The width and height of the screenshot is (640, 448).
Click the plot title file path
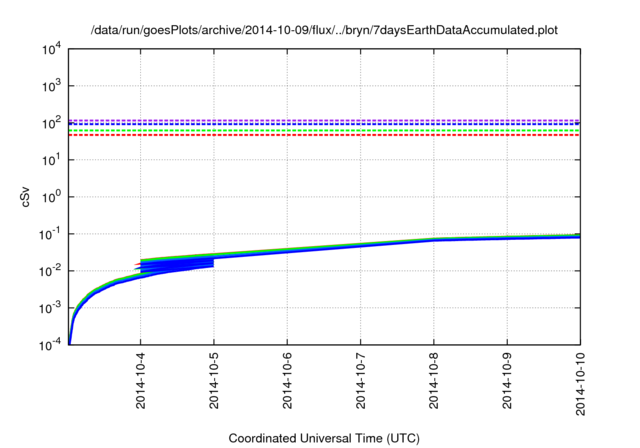click(x=324, y=30)
